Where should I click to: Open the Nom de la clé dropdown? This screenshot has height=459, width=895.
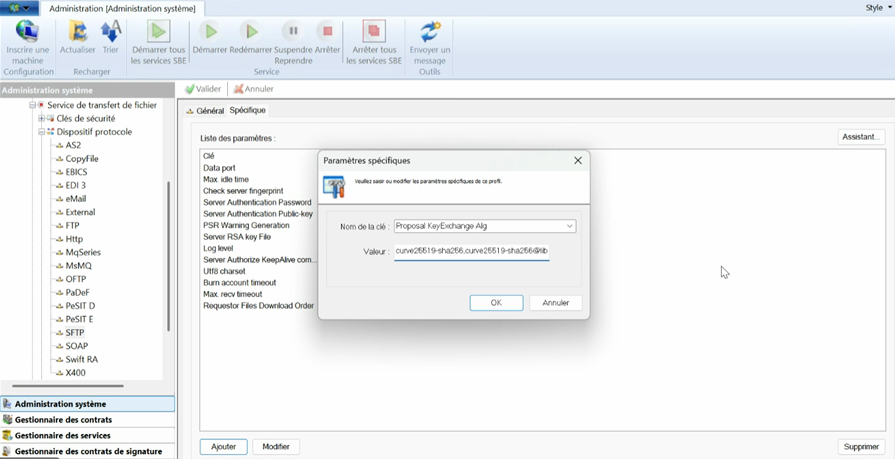(x=569, y=226)
